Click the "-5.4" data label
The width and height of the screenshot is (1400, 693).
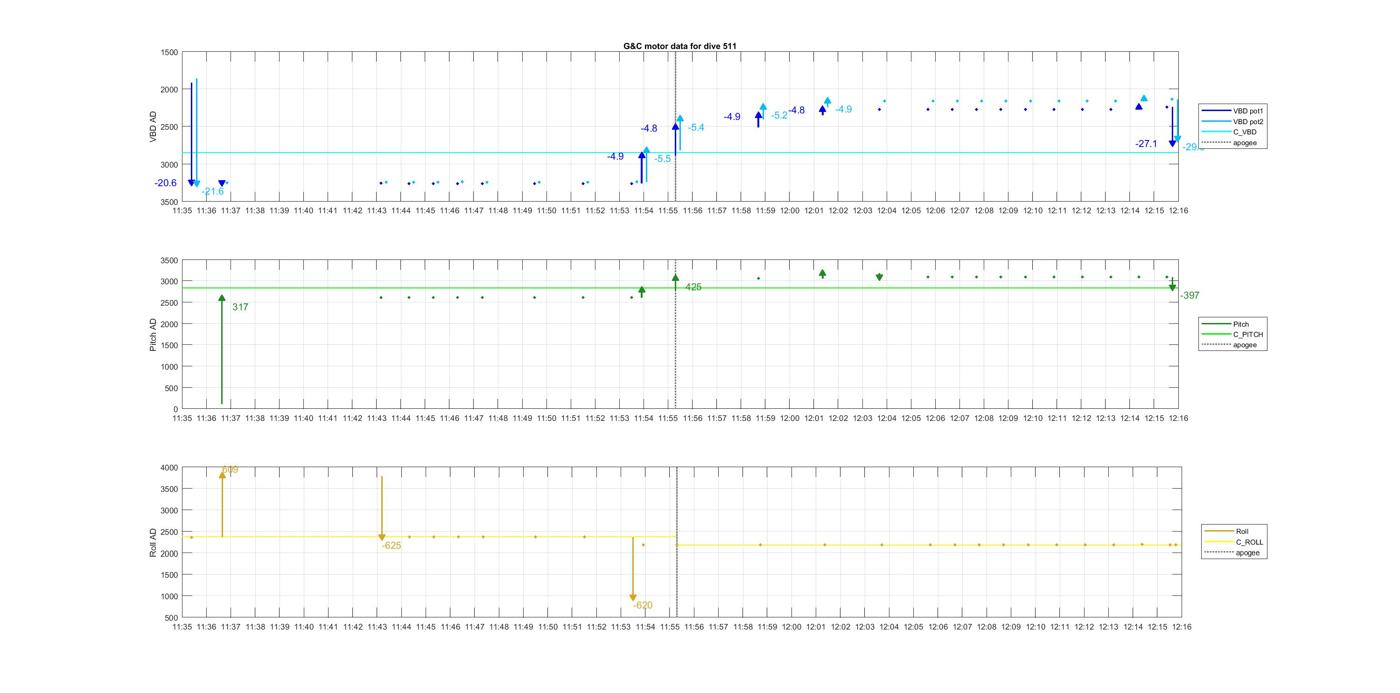tap(695, 127)
